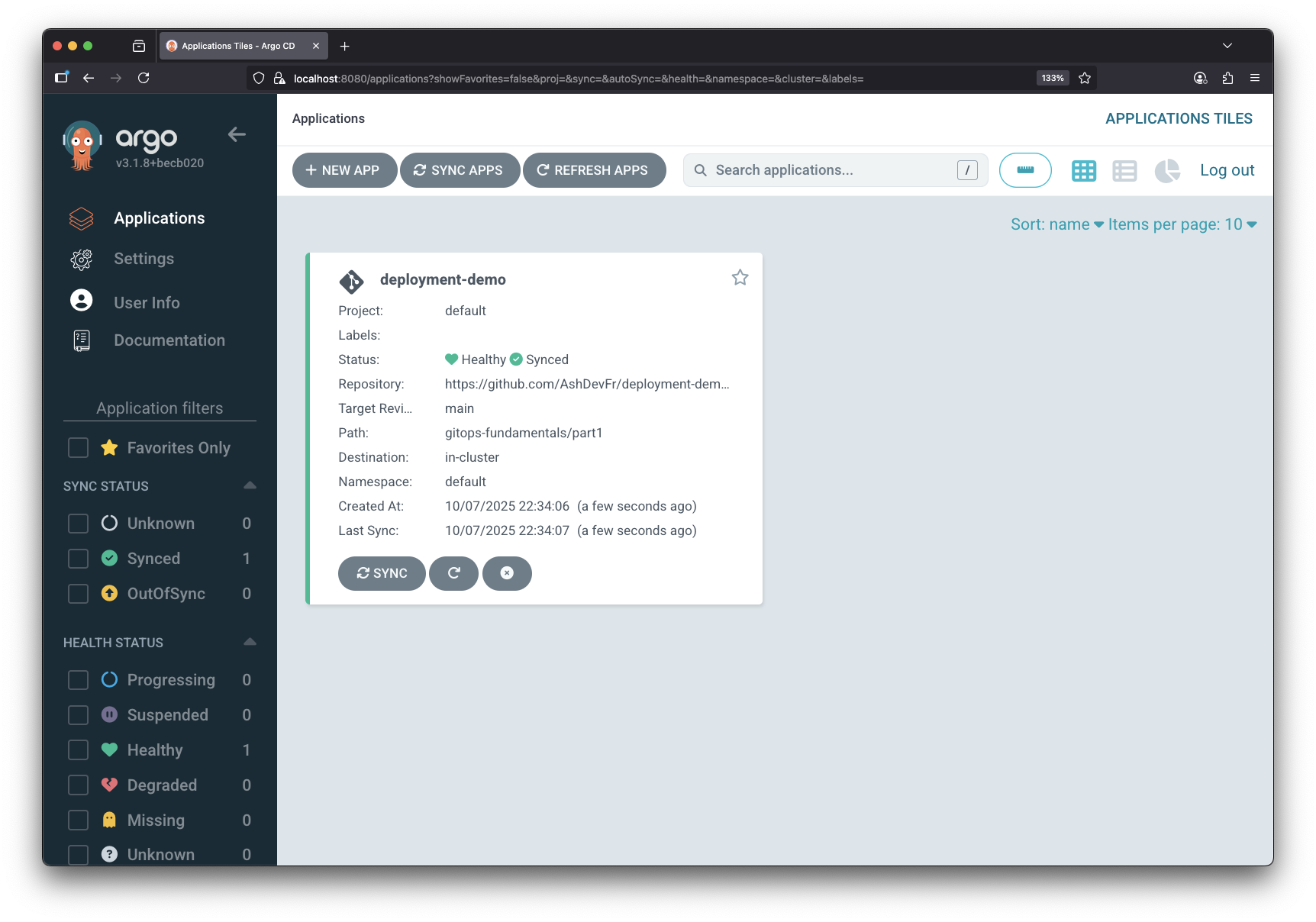This screenshot has width=1316, height=922.
Task: Open Settings from the sidebar
Action: point(144,259)
